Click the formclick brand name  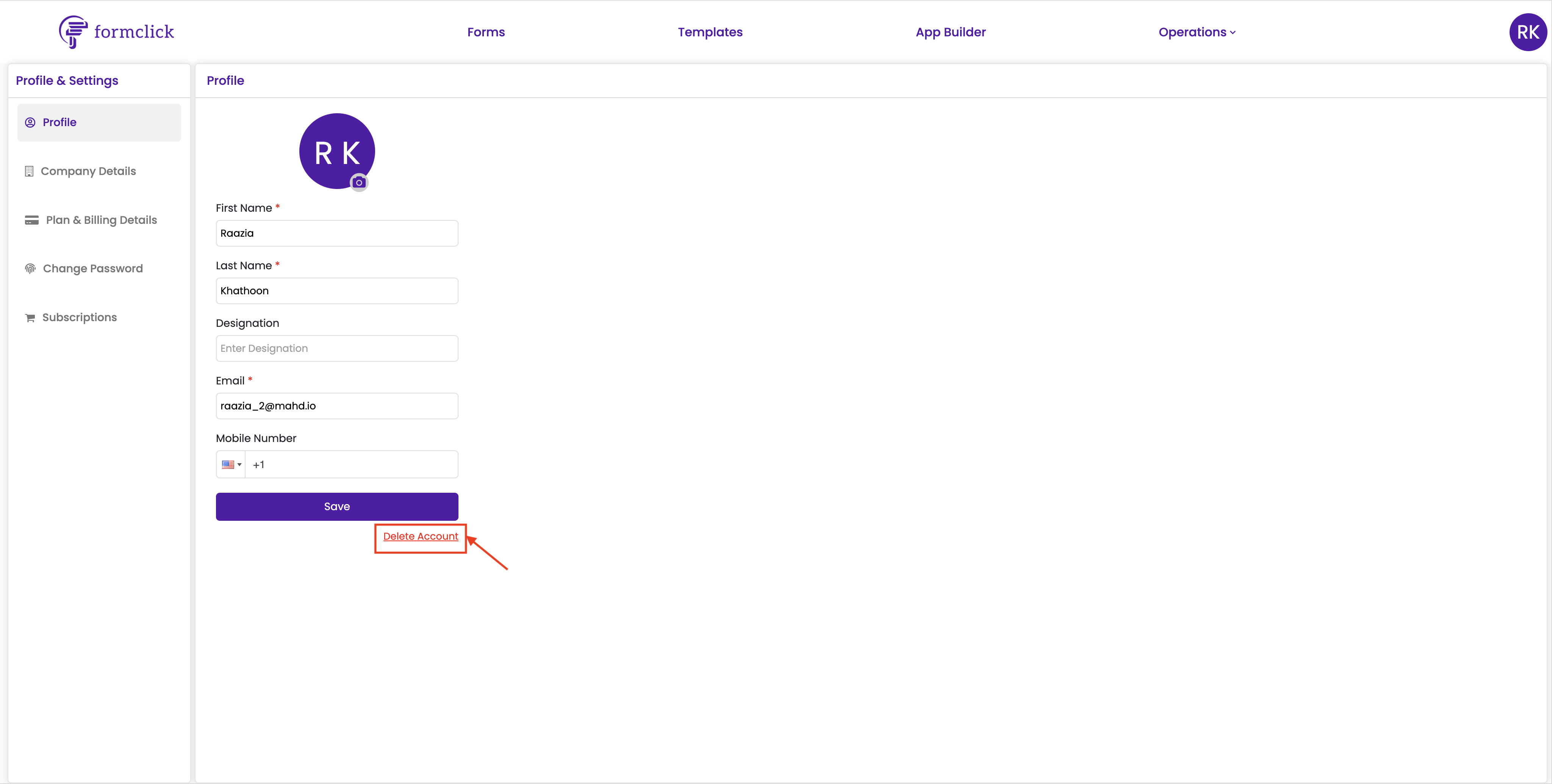click(x=134, y=31)
